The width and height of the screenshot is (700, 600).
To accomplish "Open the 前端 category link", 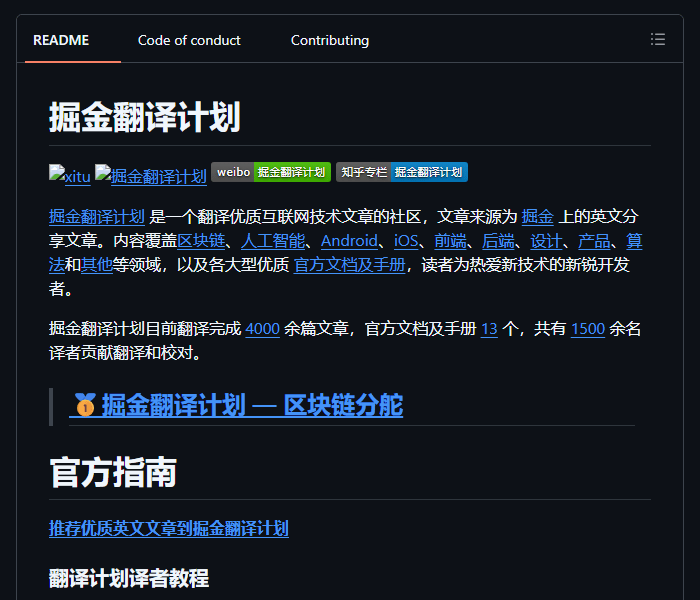I will click(x=450, y=241).
